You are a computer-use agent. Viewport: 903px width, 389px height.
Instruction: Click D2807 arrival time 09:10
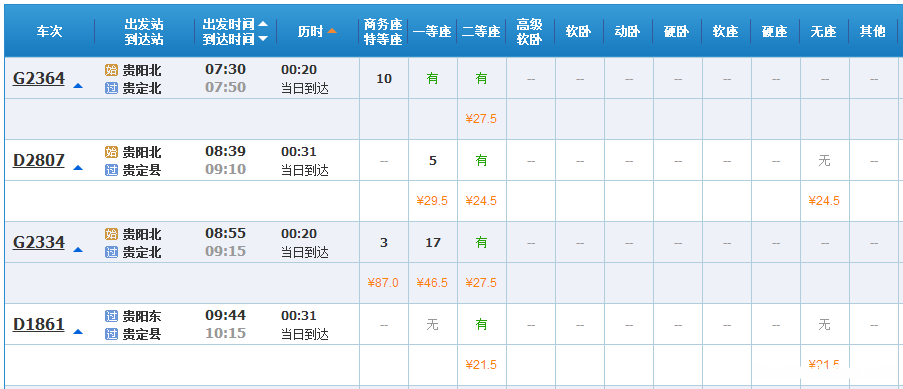[226, 169]
